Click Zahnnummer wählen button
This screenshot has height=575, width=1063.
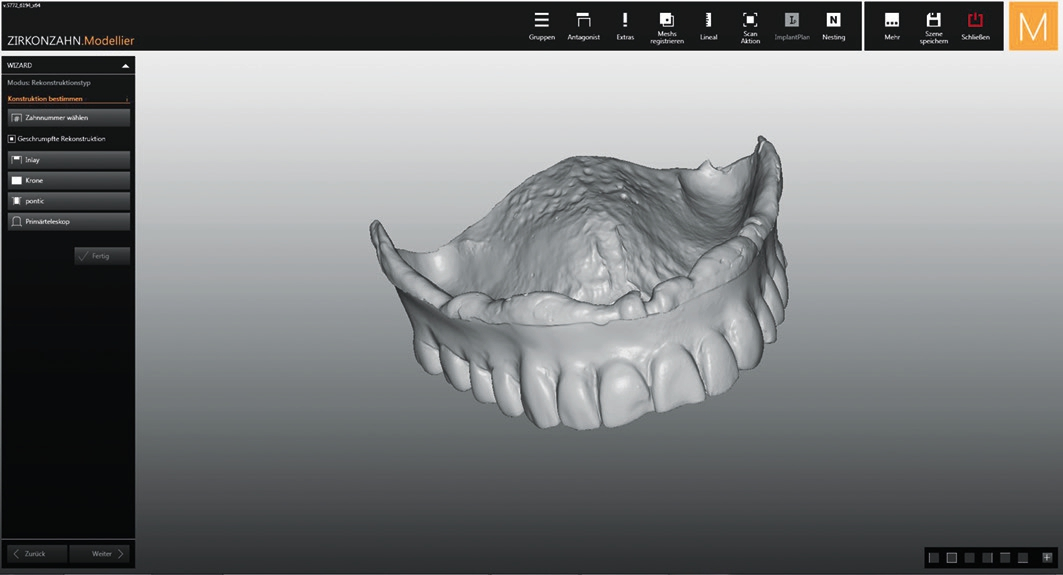[x=68, y=118]
